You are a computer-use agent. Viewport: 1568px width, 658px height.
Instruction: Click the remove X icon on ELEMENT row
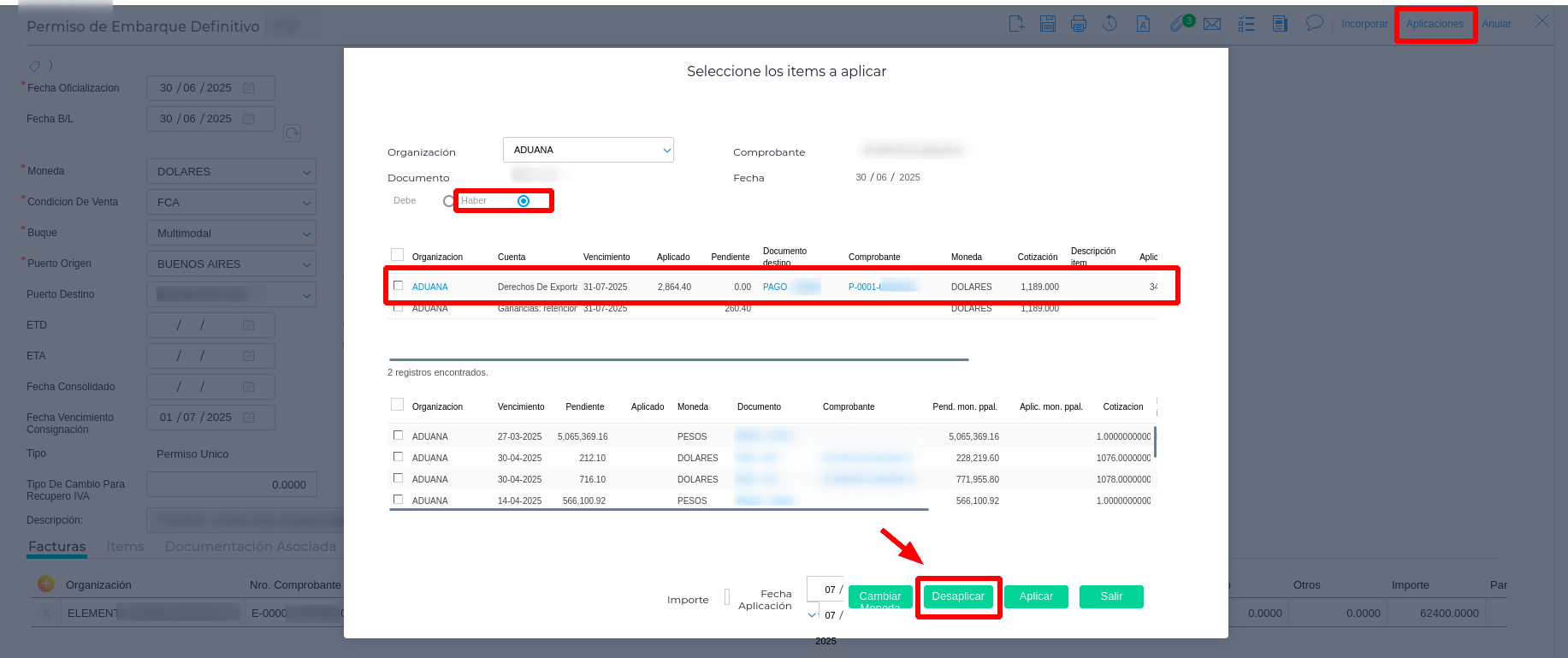pos(47,613)
